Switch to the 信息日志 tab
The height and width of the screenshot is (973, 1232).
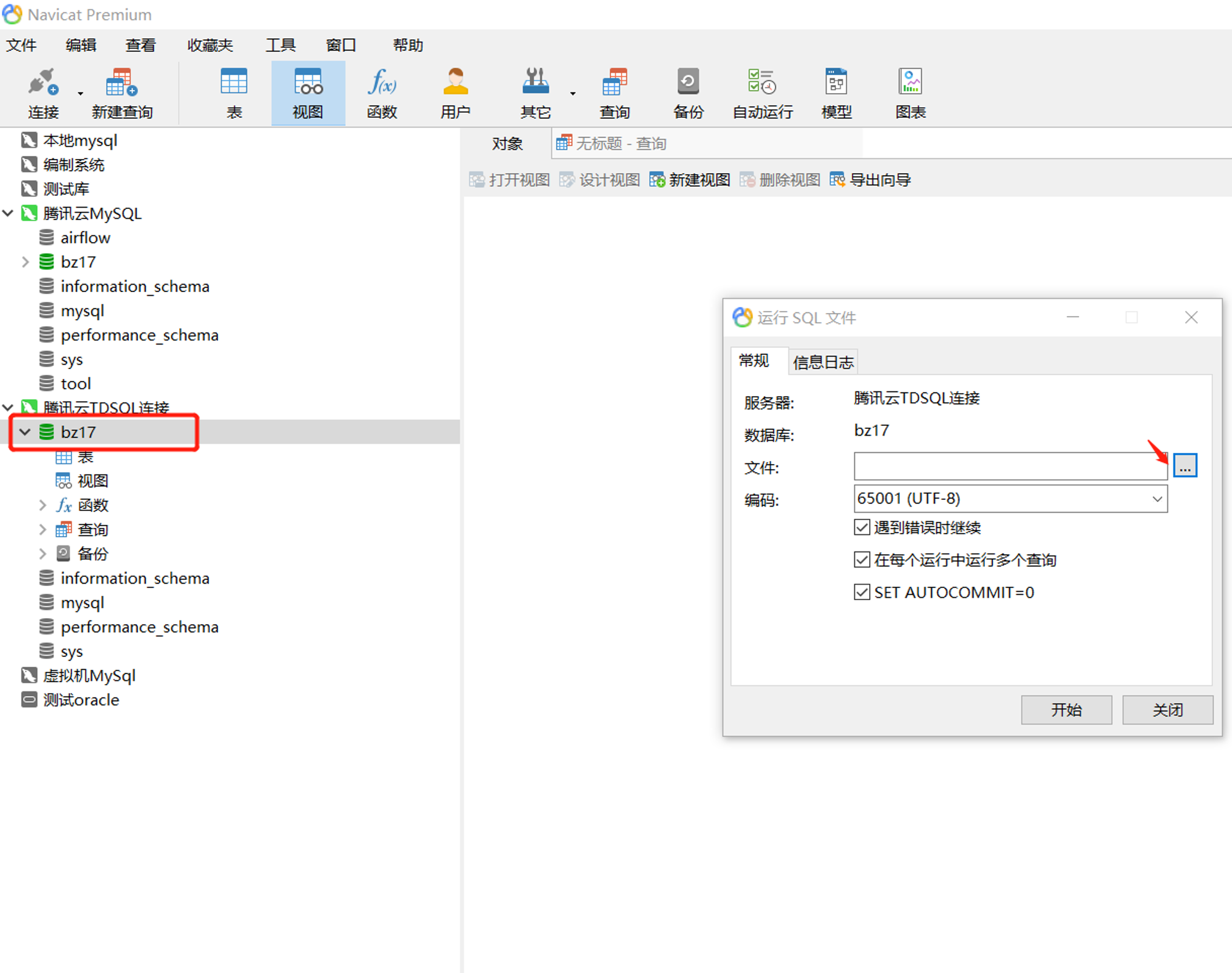coord(823,362)
